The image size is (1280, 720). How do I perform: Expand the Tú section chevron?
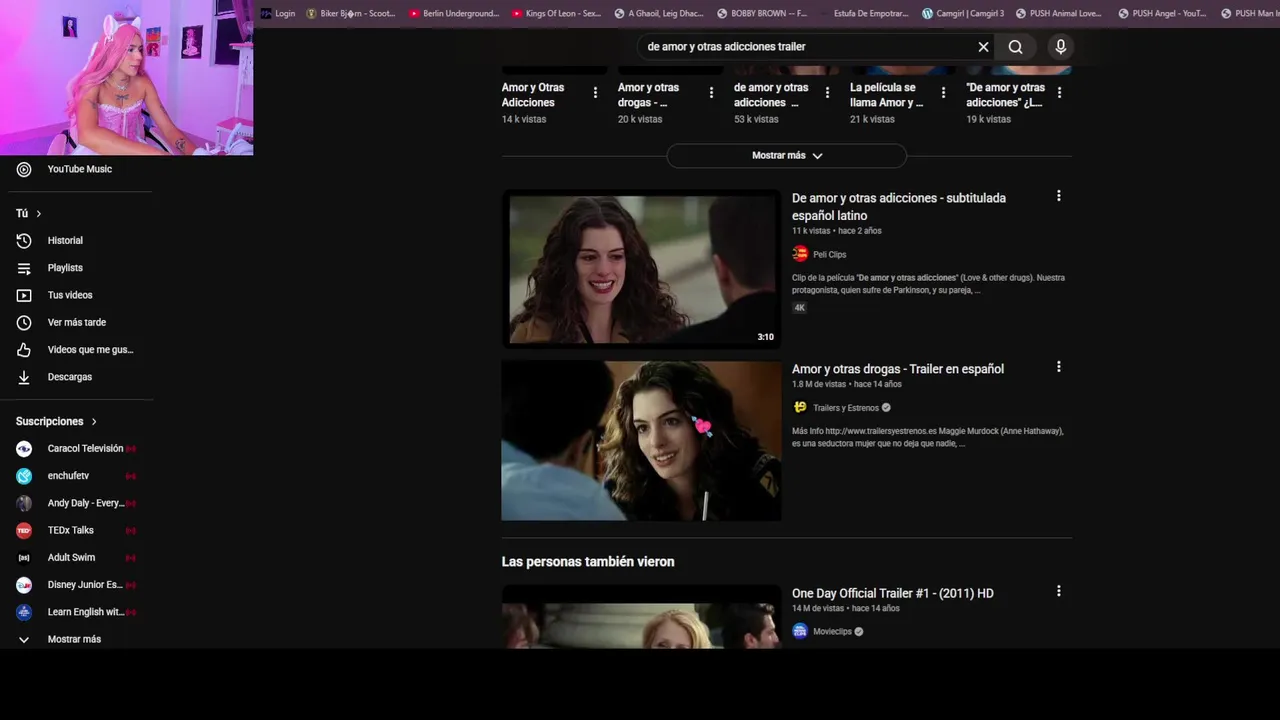pyautogui.click(x=39, y=214)
